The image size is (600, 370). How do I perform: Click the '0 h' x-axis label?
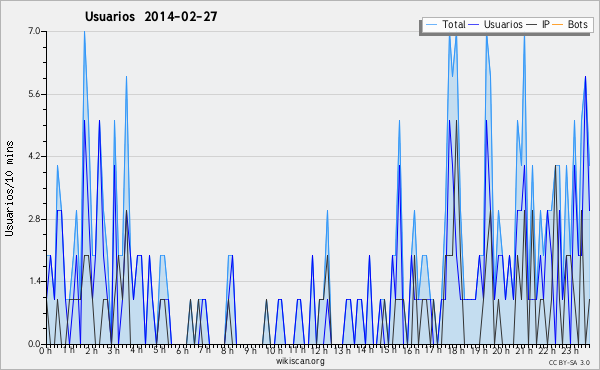click(46, 350)
